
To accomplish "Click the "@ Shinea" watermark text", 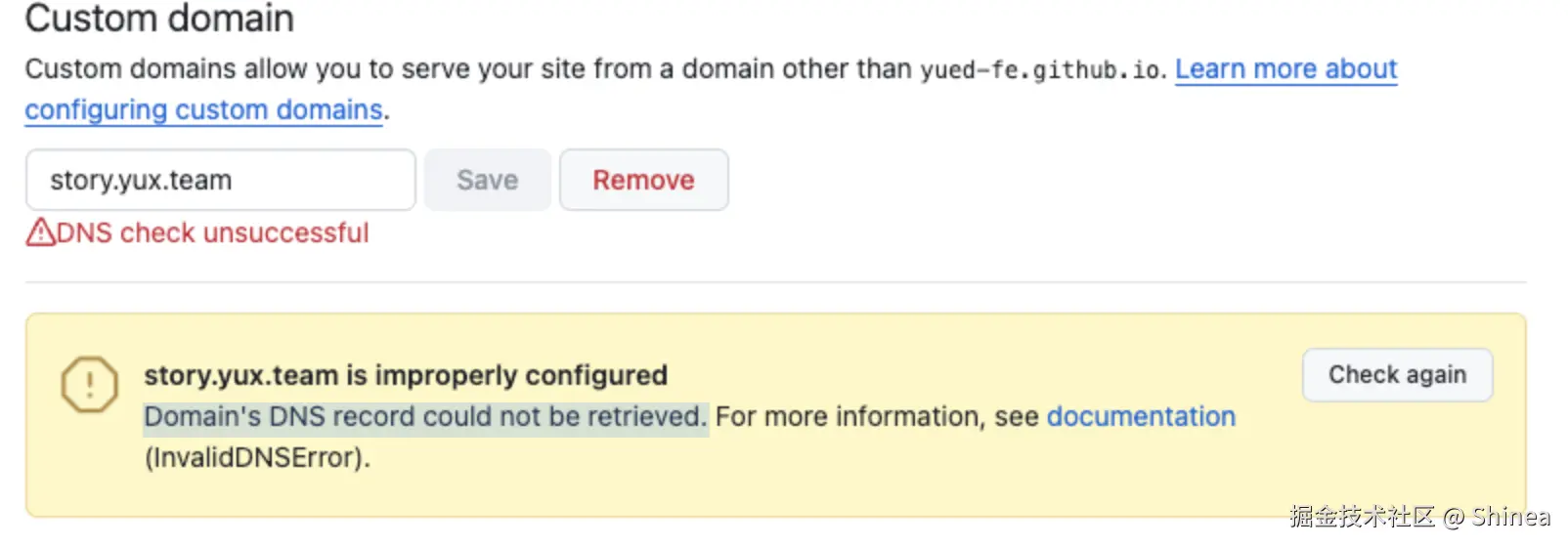I will point(1497,517).
